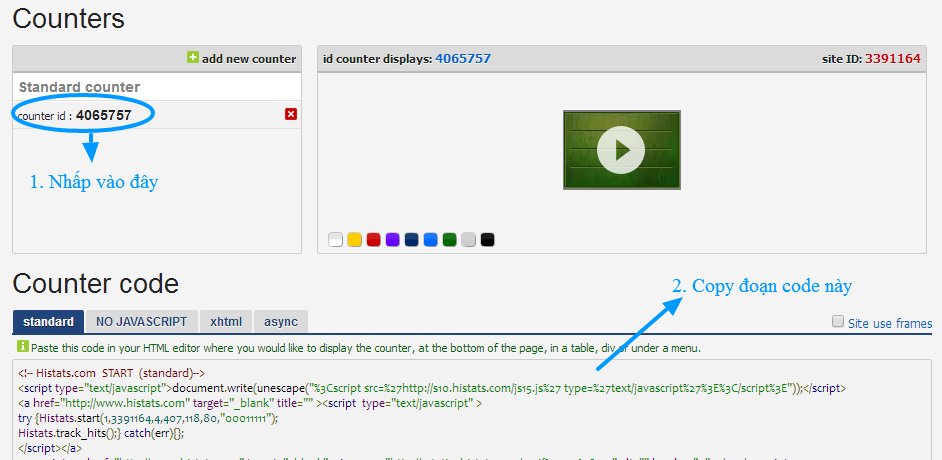The image size is (942, 460).
Task: Switch to the async tab
Action: point(281,322)
